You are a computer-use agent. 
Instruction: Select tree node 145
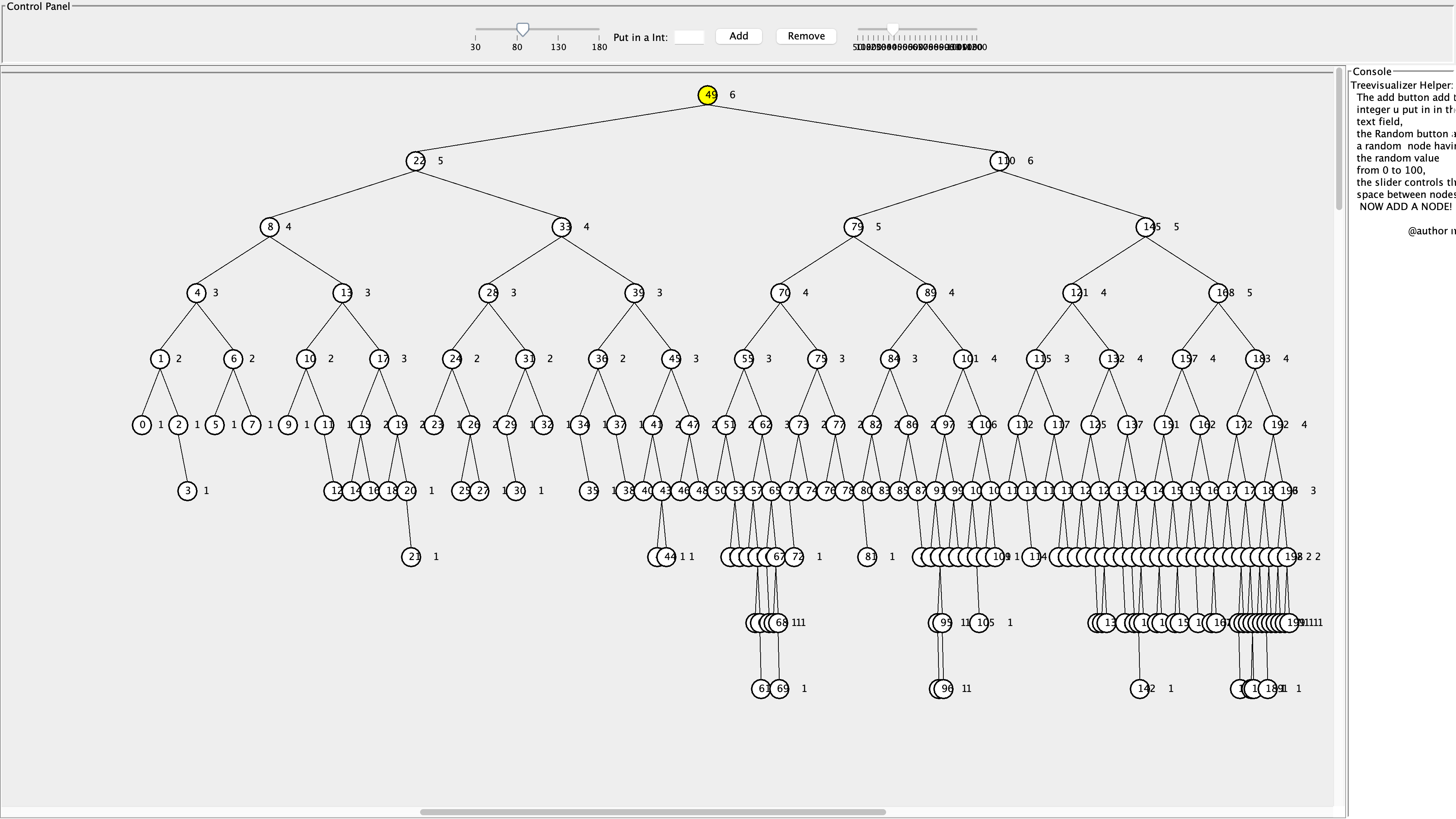point(1146,227)
